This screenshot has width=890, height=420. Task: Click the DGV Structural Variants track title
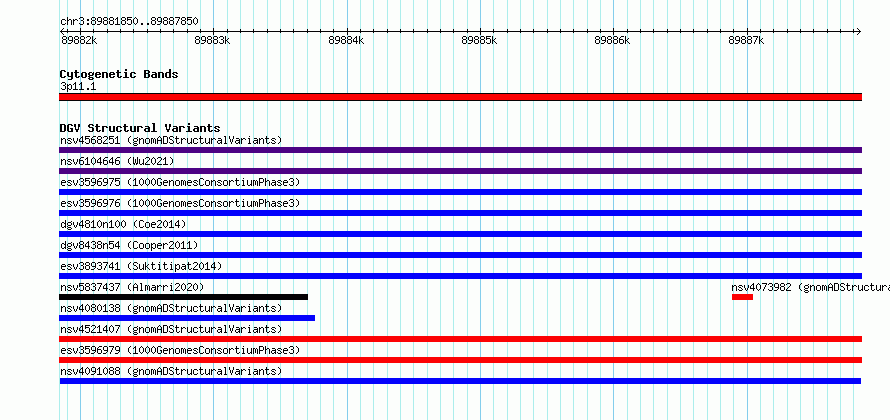point(140,128)
